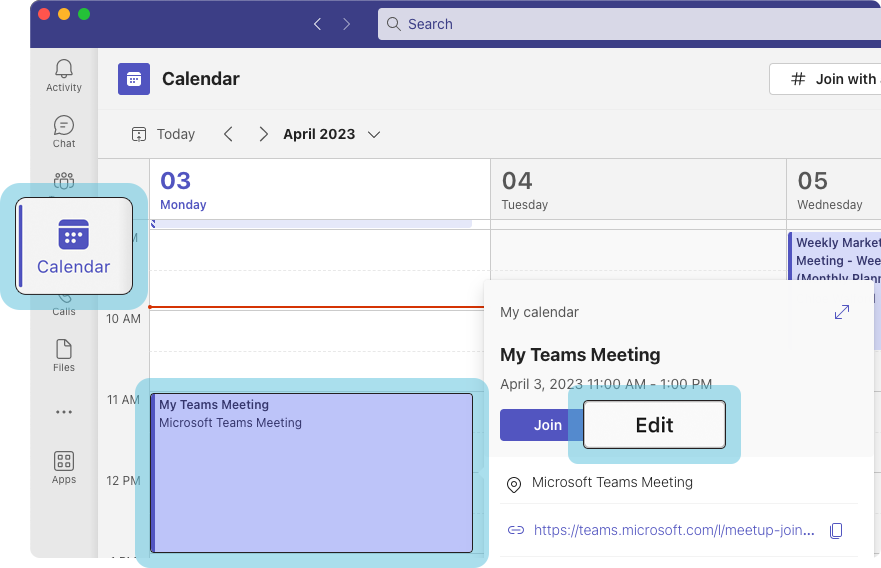Open Apps from the sidebar

click(x=63, y=467)
